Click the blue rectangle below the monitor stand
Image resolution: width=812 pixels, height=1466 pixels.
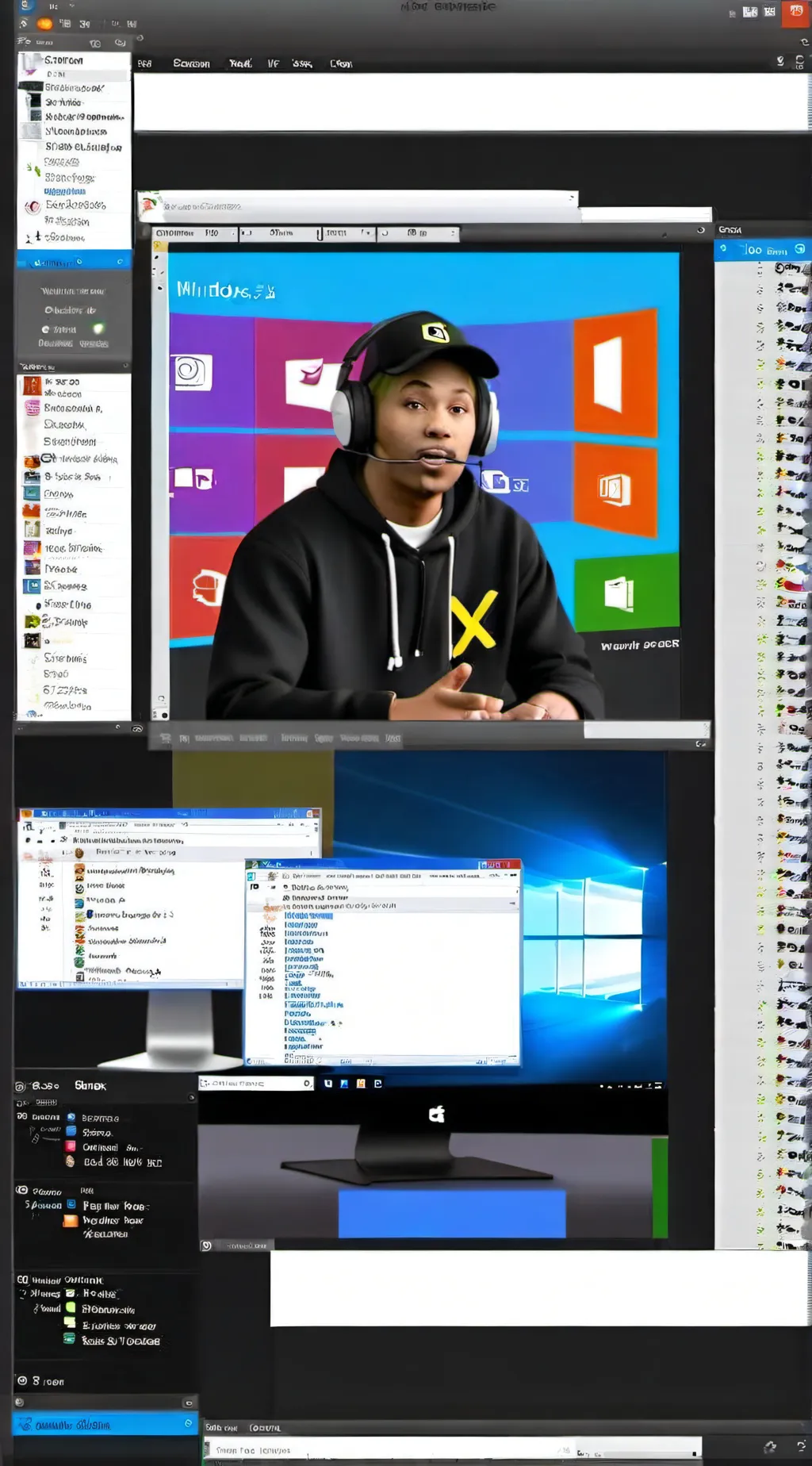(452, 1213)
